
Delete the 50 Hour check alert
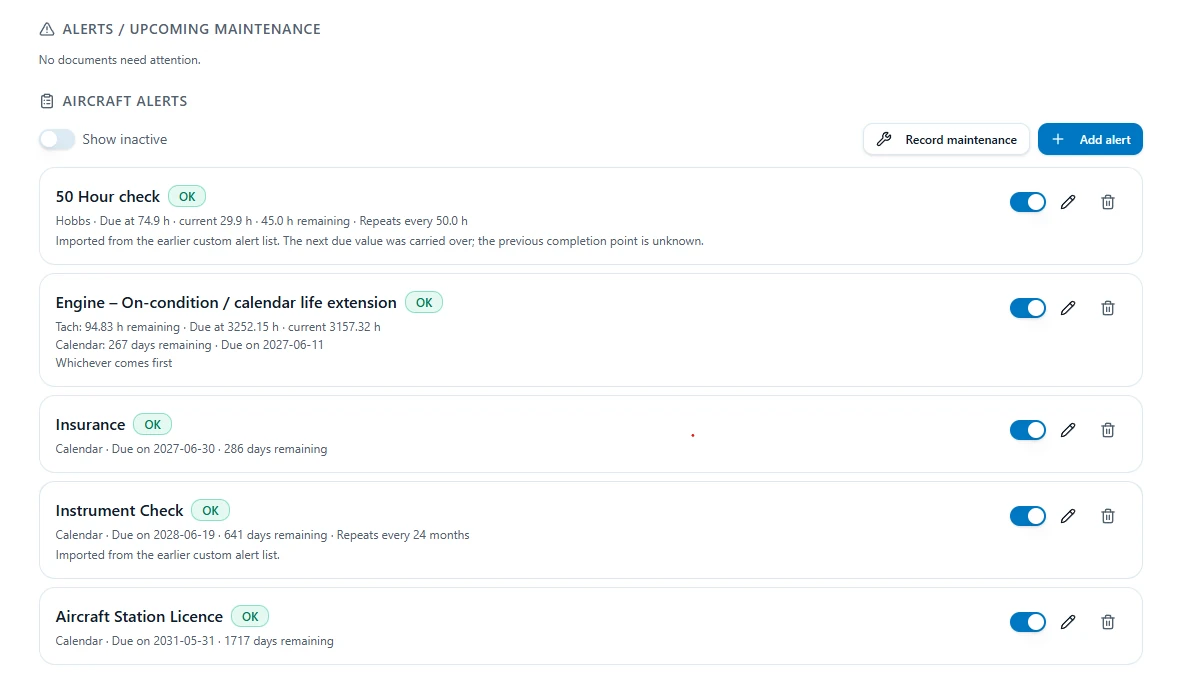click(x=1107, y=202)
